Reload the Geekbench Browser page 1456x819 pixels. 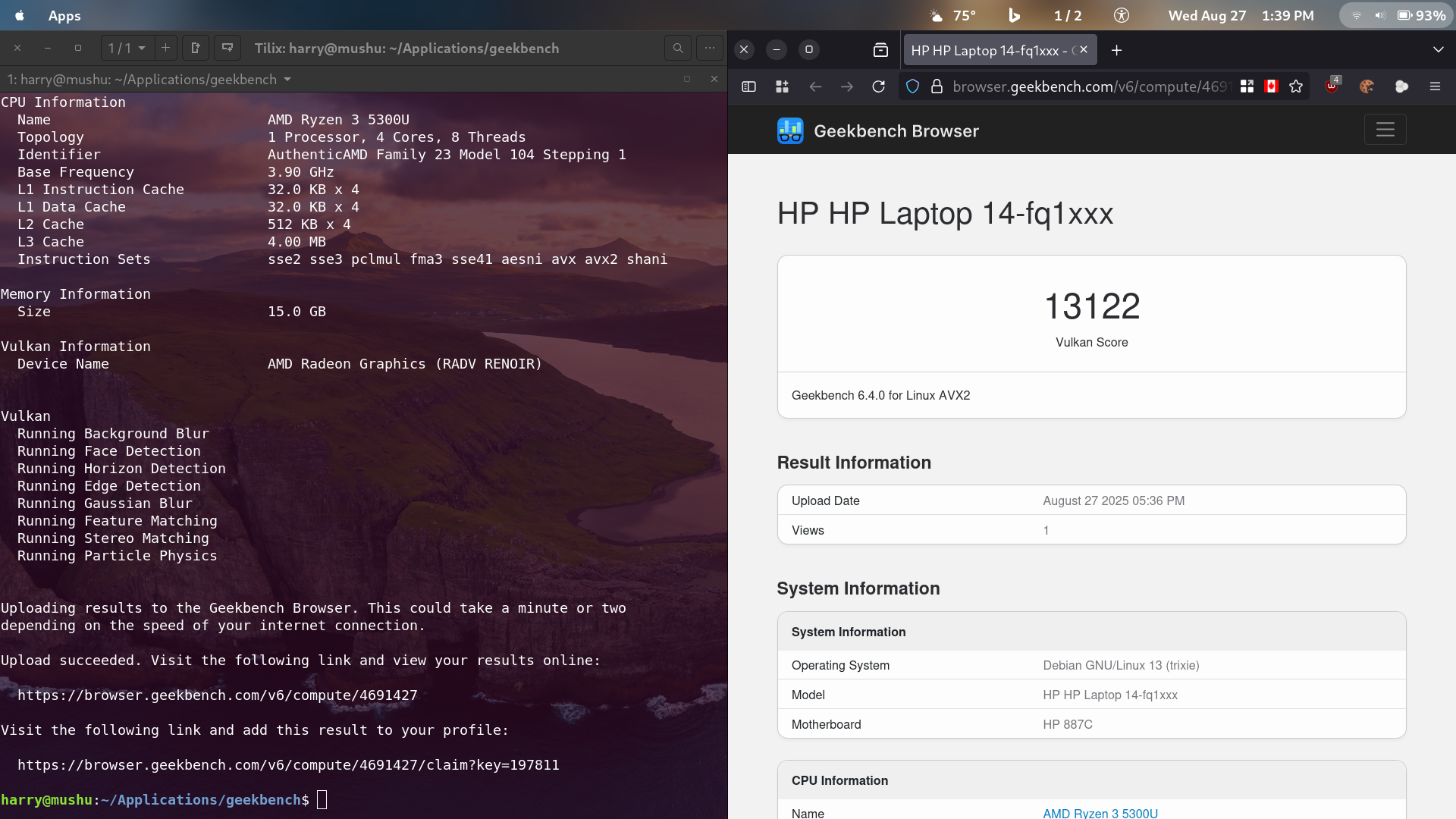[x=878, y=87]
